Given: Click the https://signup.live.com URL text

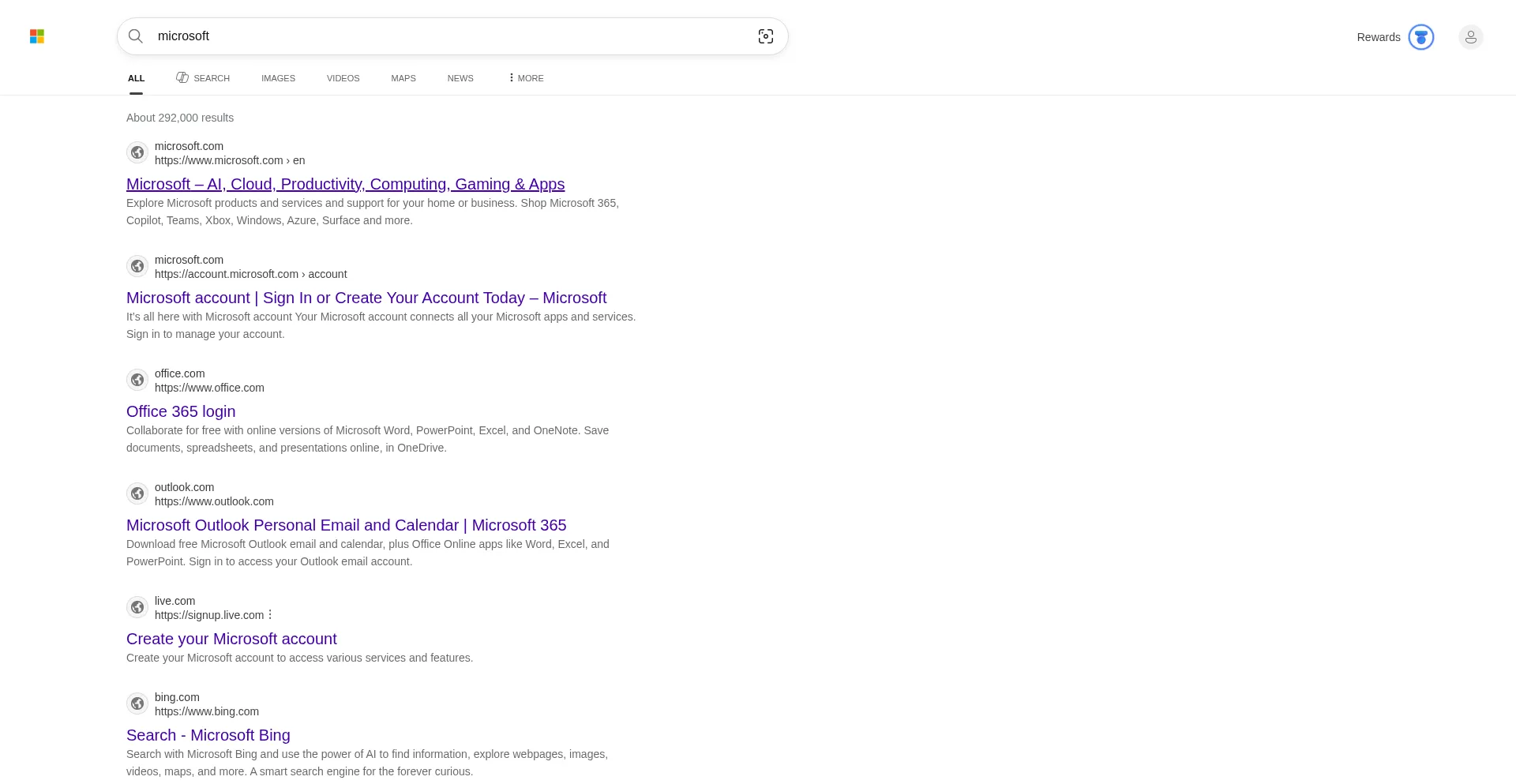Looking at the screenshot, I should coord(209,615).
